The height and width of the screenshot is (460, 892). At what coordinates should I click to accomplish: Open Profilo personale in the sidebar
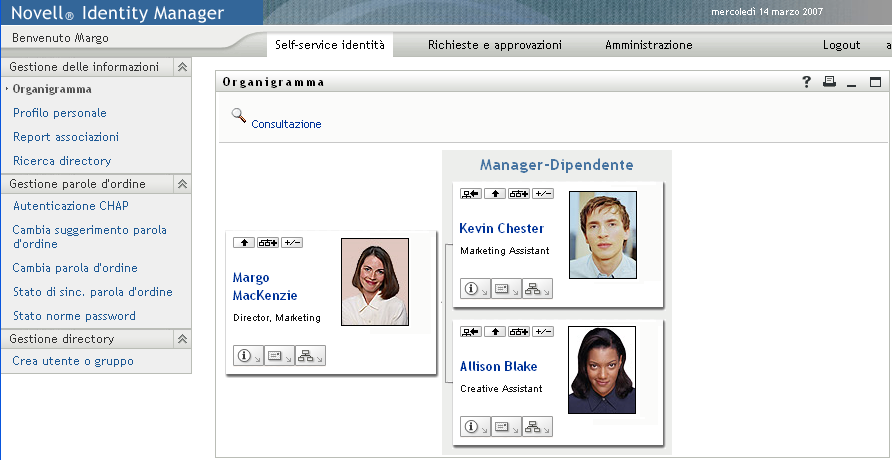[x=60, y=113]
